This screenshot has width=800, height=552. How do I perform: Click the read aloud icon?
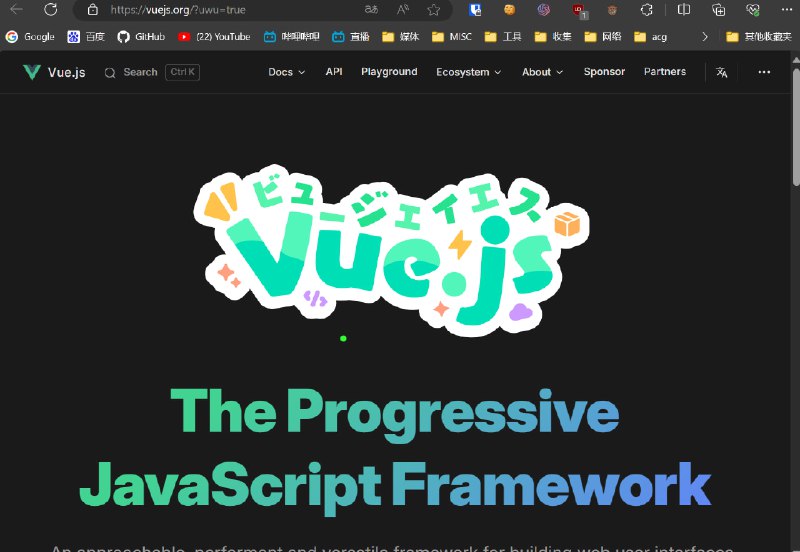(x=403, y=9)
